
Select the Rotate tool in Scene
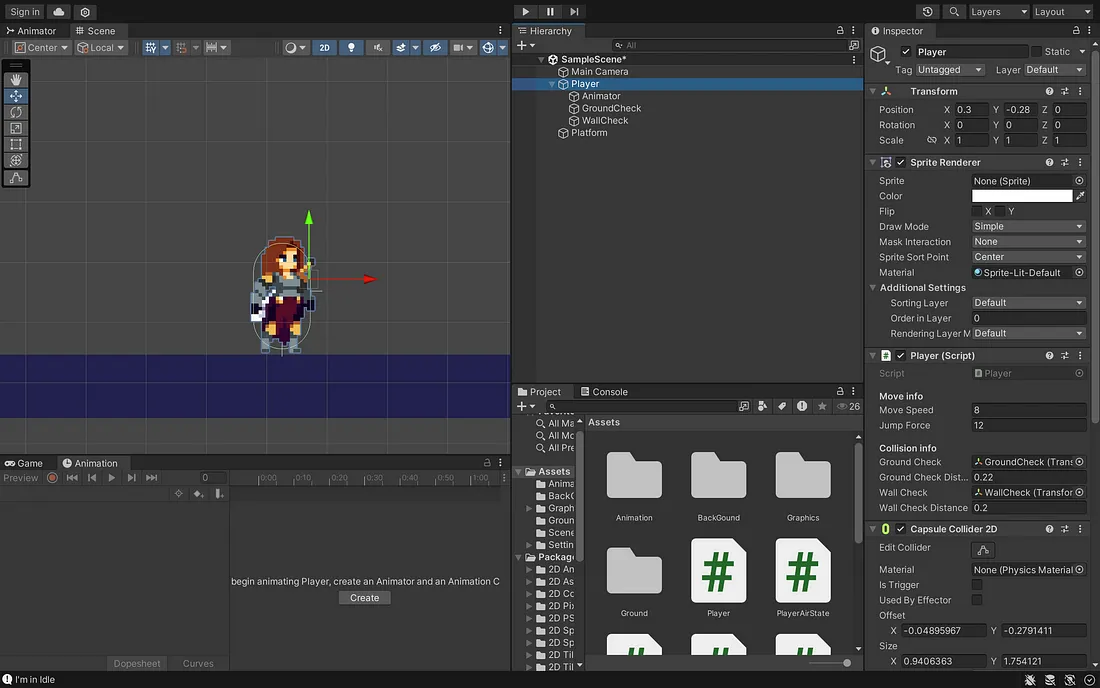coord(16,112)
